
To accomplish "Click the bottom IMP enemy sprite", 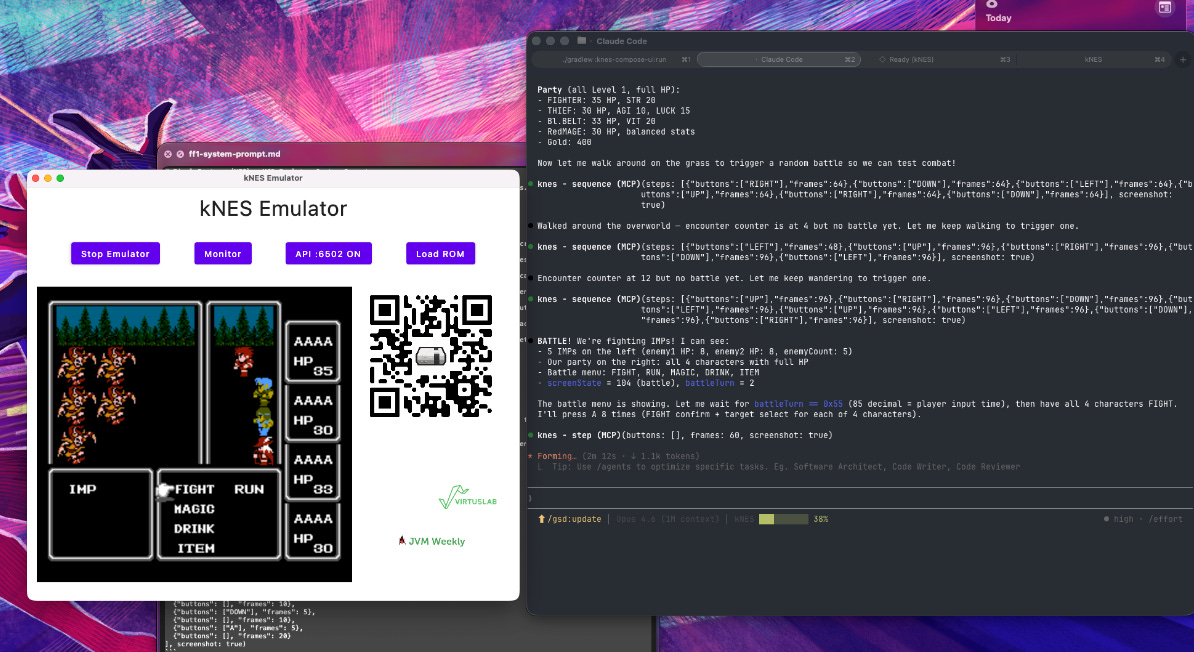I will point(76,443).
